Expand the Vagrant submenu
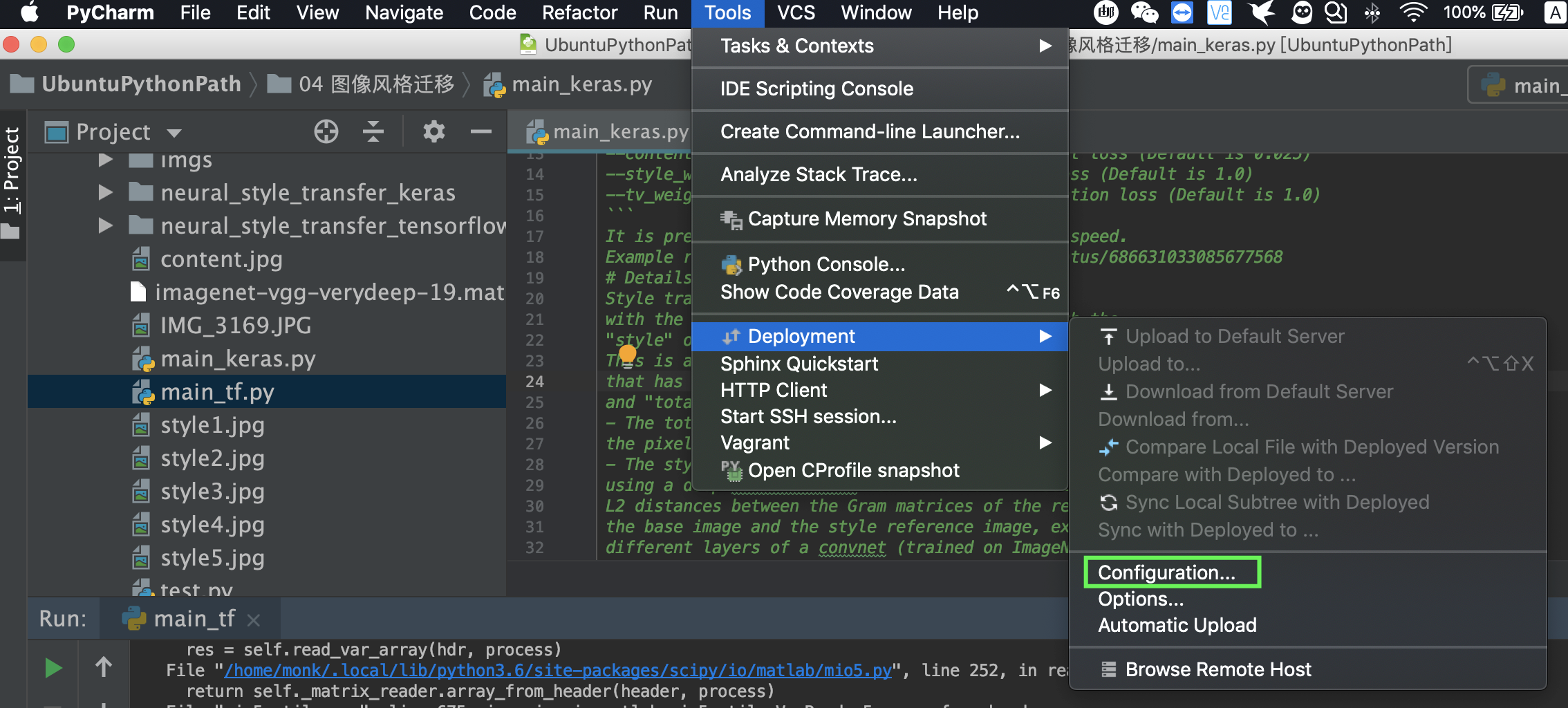The image size is (1568, 708). (1045, 442)
